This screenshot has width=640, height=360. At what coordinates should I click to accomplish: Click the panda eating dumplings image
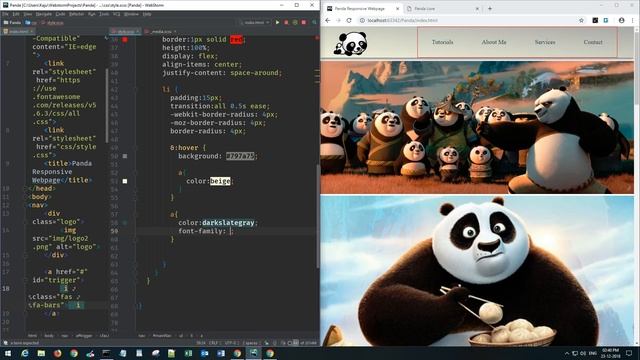477,271
